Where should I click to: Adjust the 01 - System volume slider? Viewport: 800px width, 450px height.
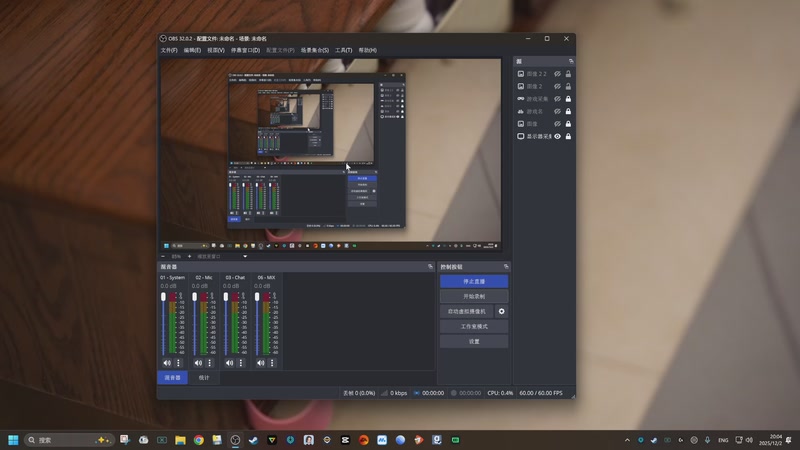[163, 324]
